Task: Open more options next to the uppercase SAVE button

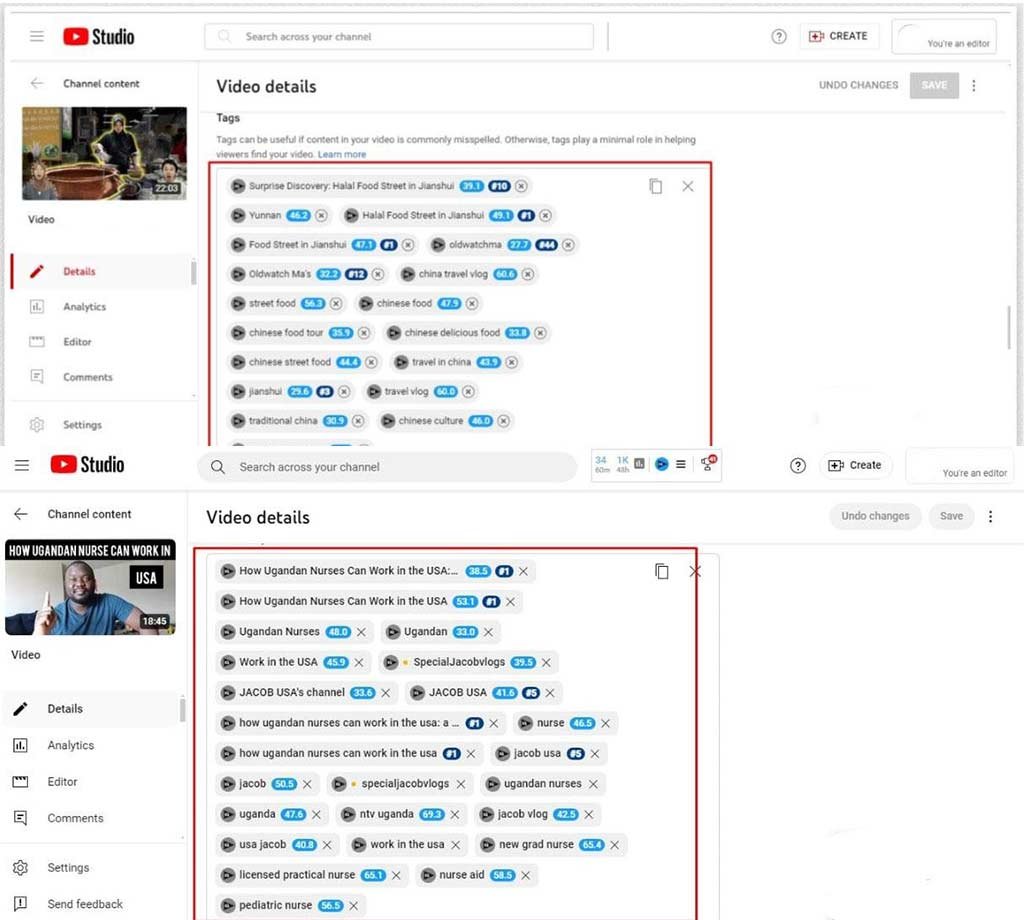Action: pos(974,86)
